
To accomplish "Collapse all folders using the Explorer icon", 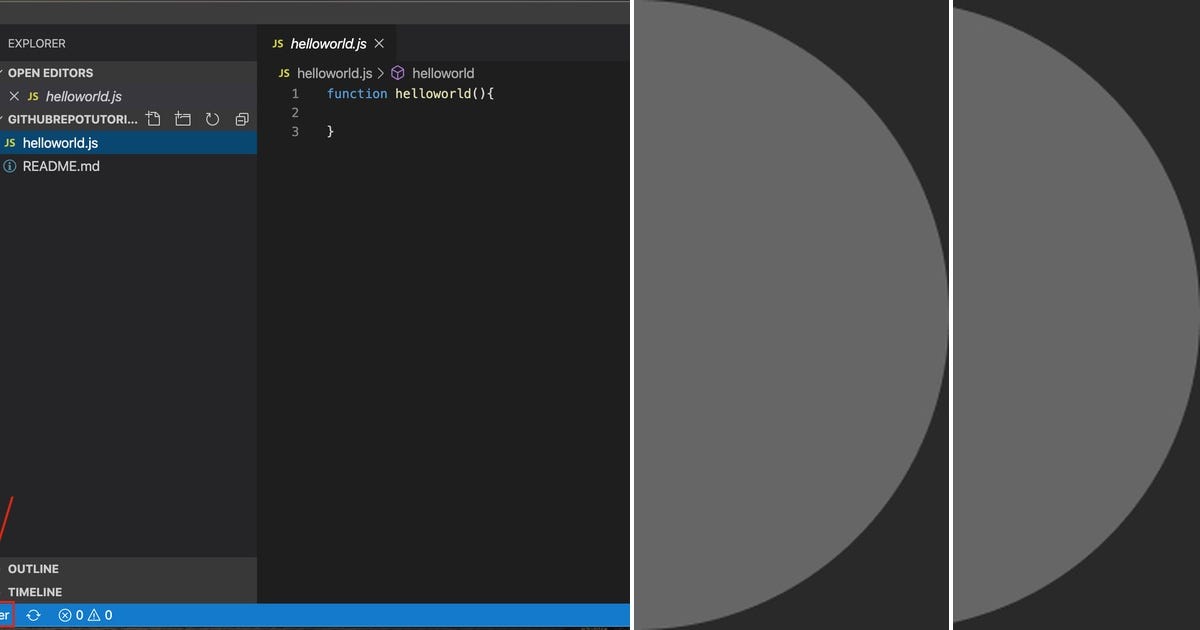I will (x=242, y=118).
